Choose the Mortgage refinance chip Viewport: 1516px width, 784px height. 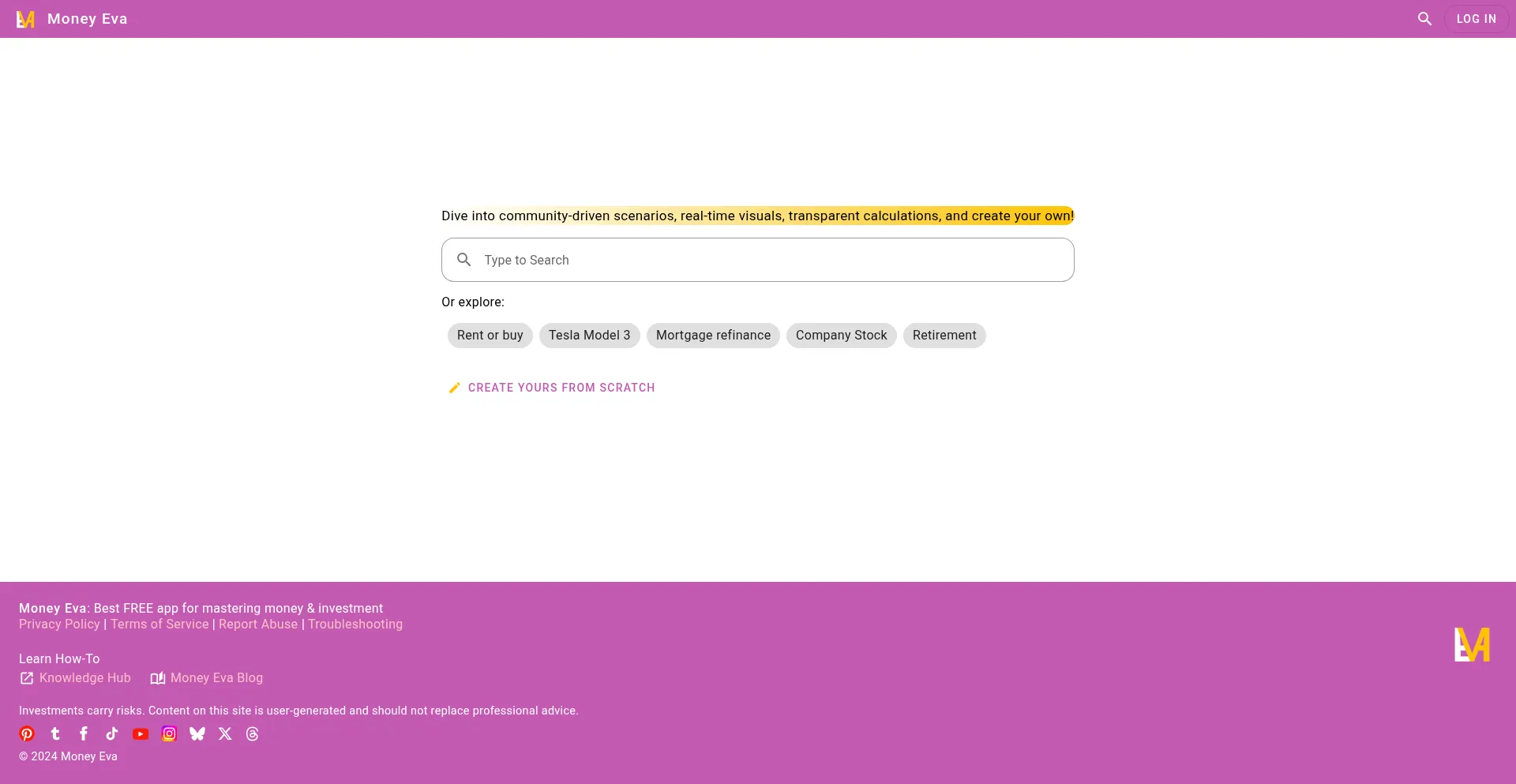(713, 336)
